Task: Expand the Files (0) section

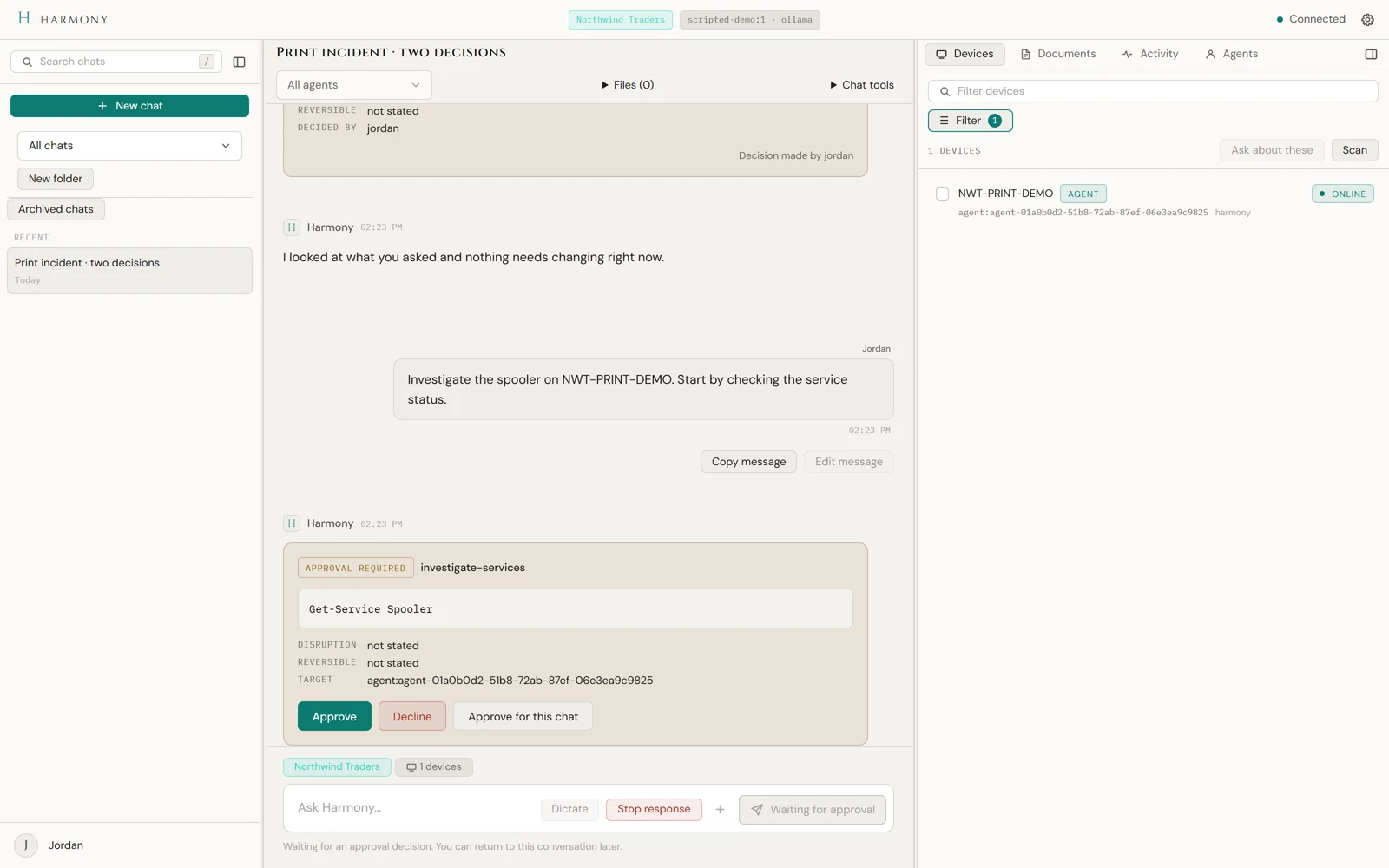Action: pos(628,85)
